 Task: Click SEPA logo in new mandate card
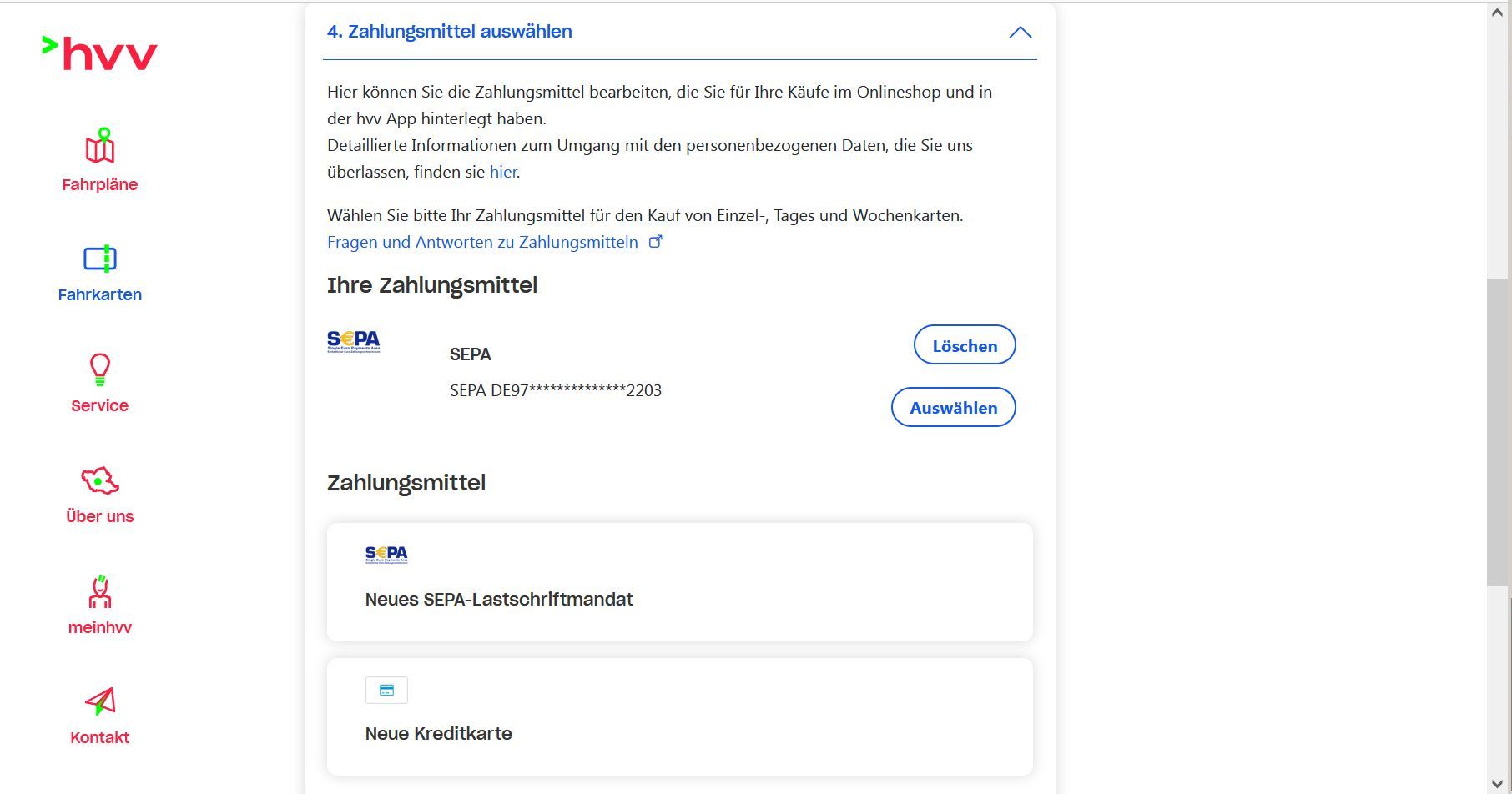pos(386,555)
